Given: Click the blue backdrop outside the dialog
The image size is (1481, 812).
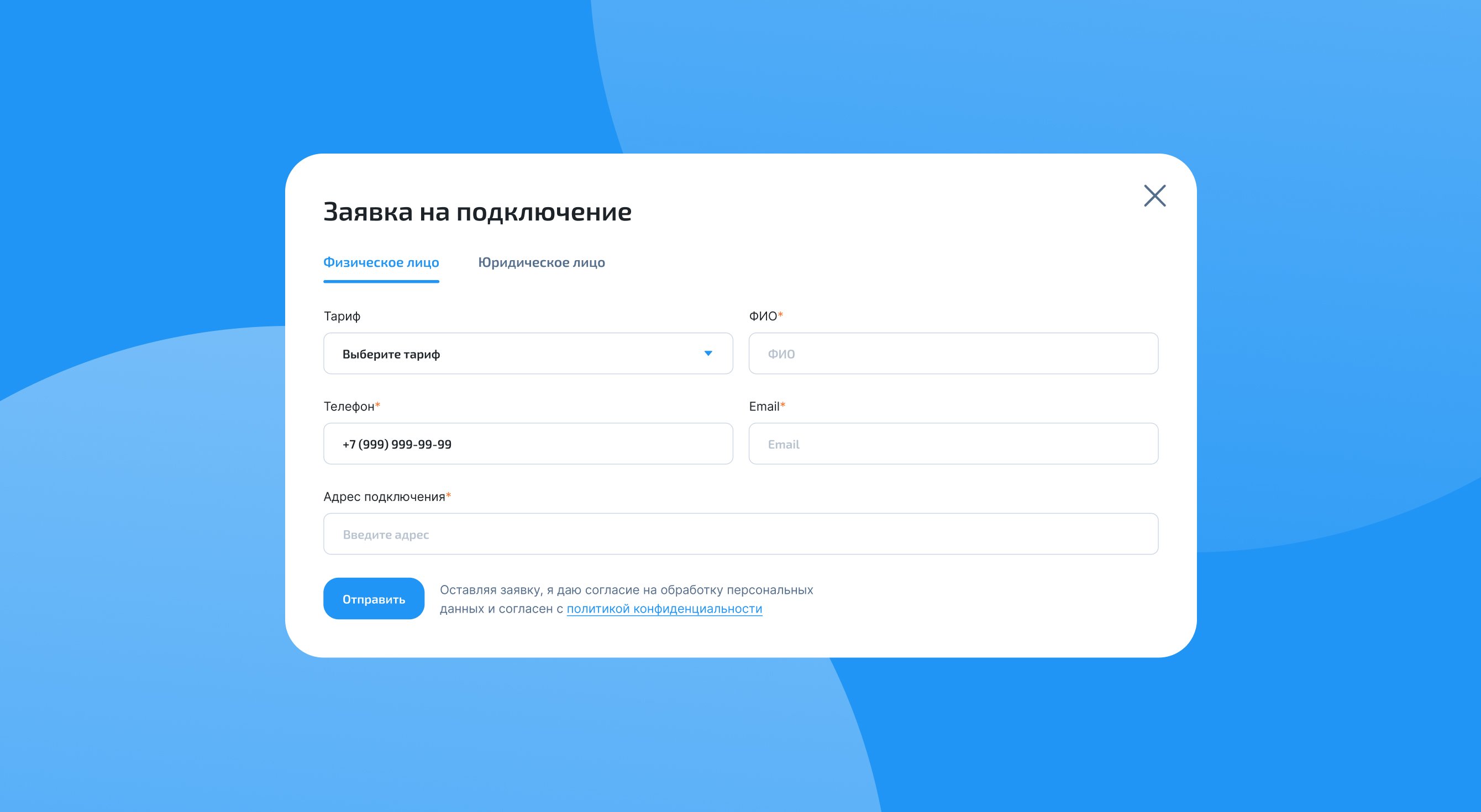Looking at the screenshot, I should click(x=144, y=144).
